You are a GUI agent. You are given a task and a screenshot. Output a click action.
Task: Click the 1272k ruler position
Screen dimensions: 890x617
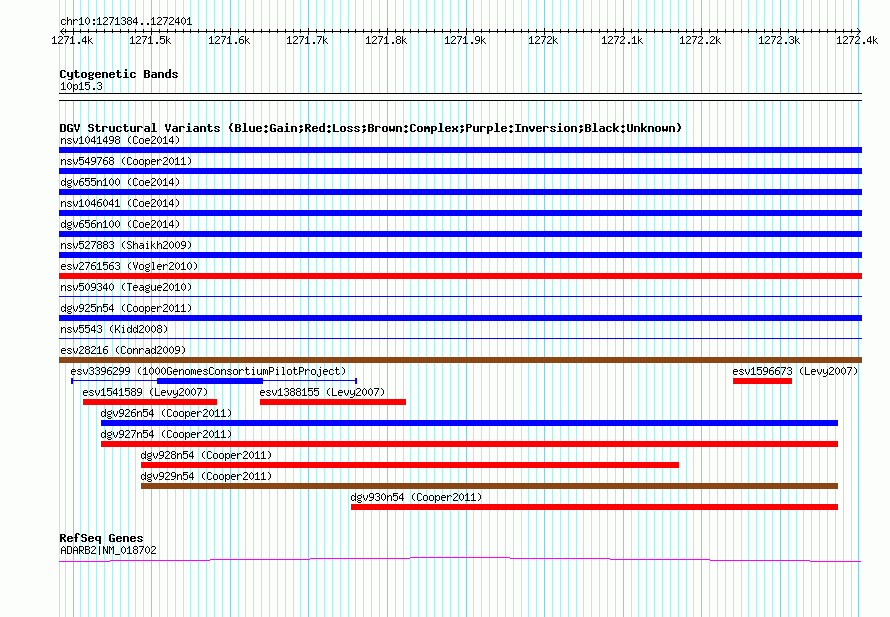pyautogui.click(x=543, y=40)
